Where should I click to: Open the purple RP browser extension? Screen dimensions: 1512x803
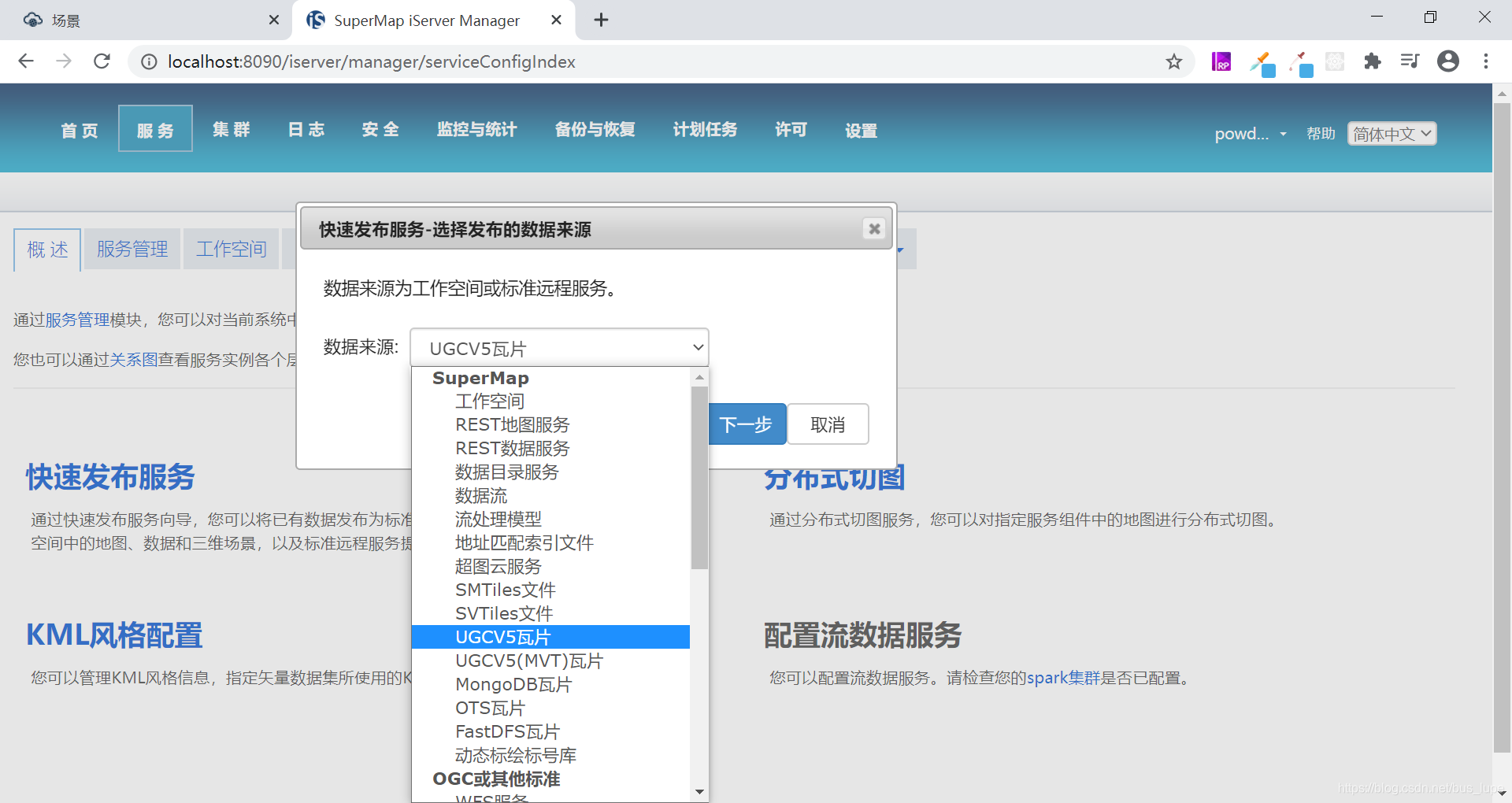pyautogui.click(x=1221, y=61)
